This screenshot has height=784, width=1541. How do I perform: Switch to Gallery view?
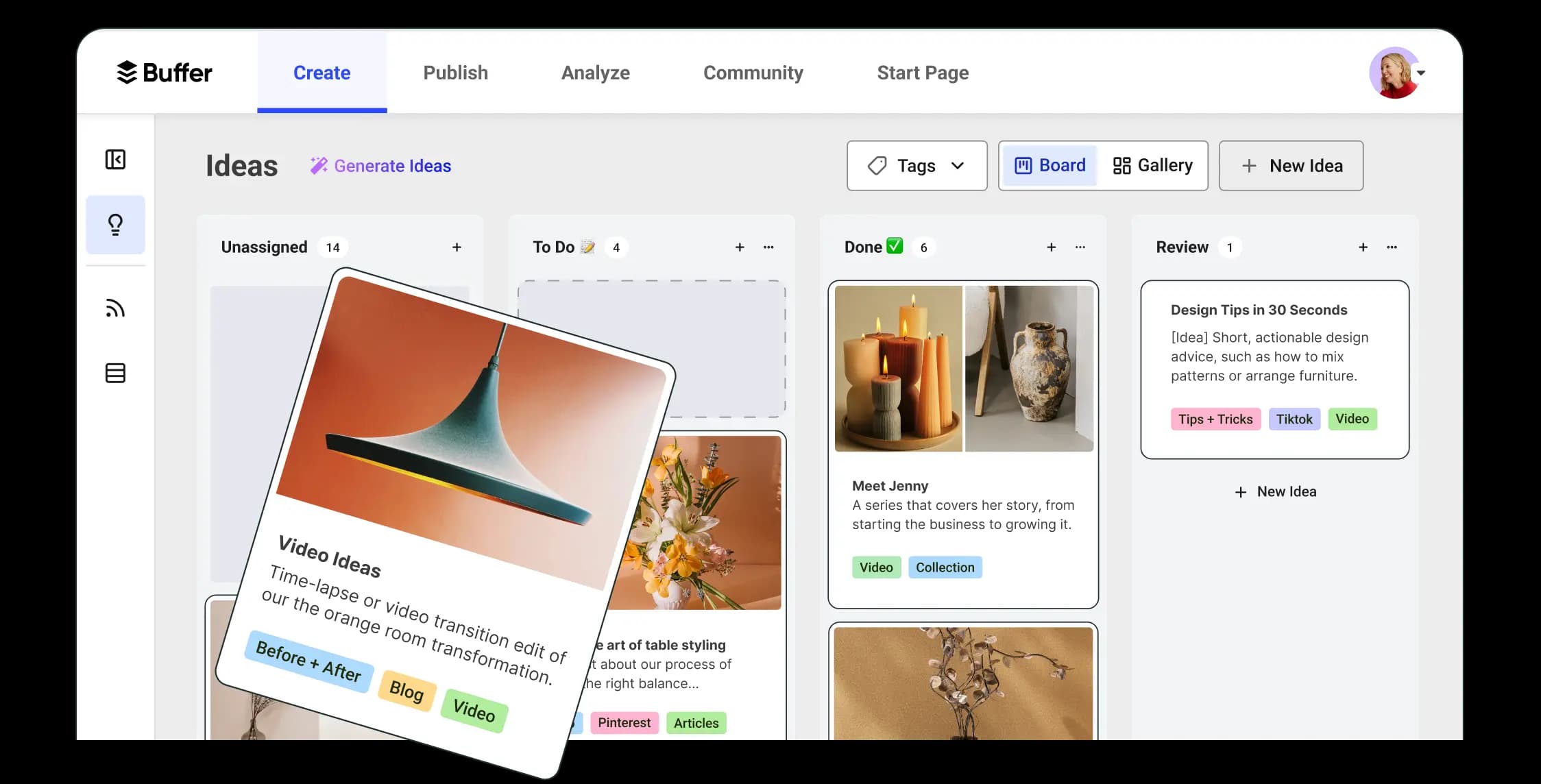(1152, 165)
